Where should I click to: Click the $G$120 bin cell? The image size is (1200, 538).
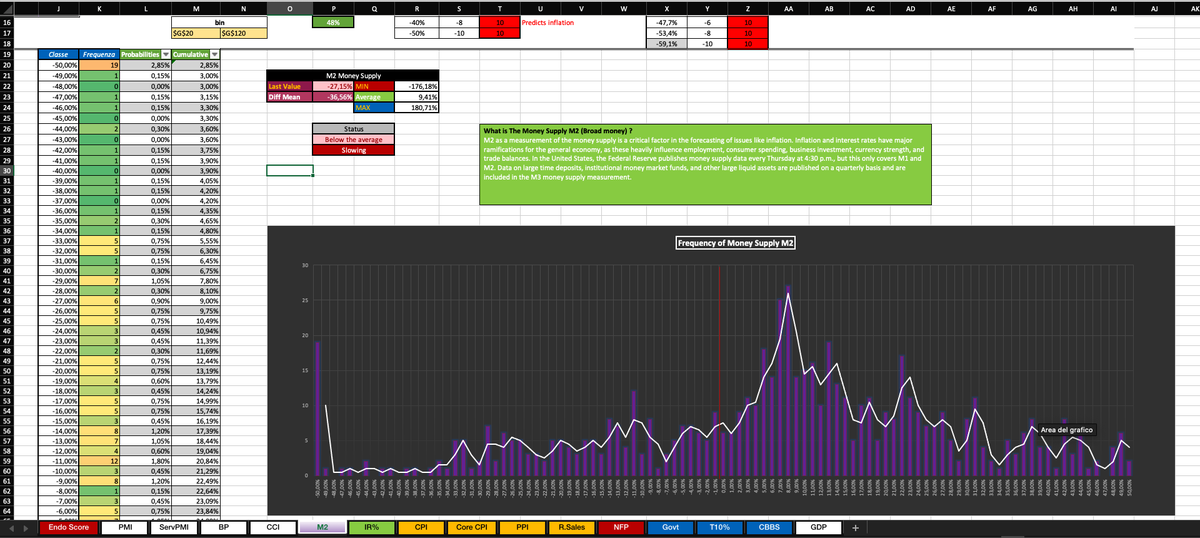point(242,33)
